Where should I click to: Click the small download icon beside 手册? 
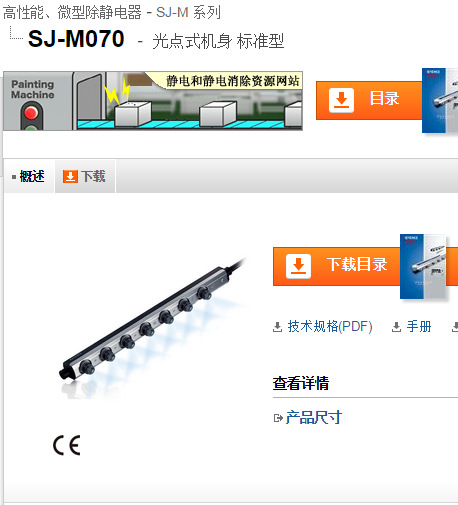(396, 327)
